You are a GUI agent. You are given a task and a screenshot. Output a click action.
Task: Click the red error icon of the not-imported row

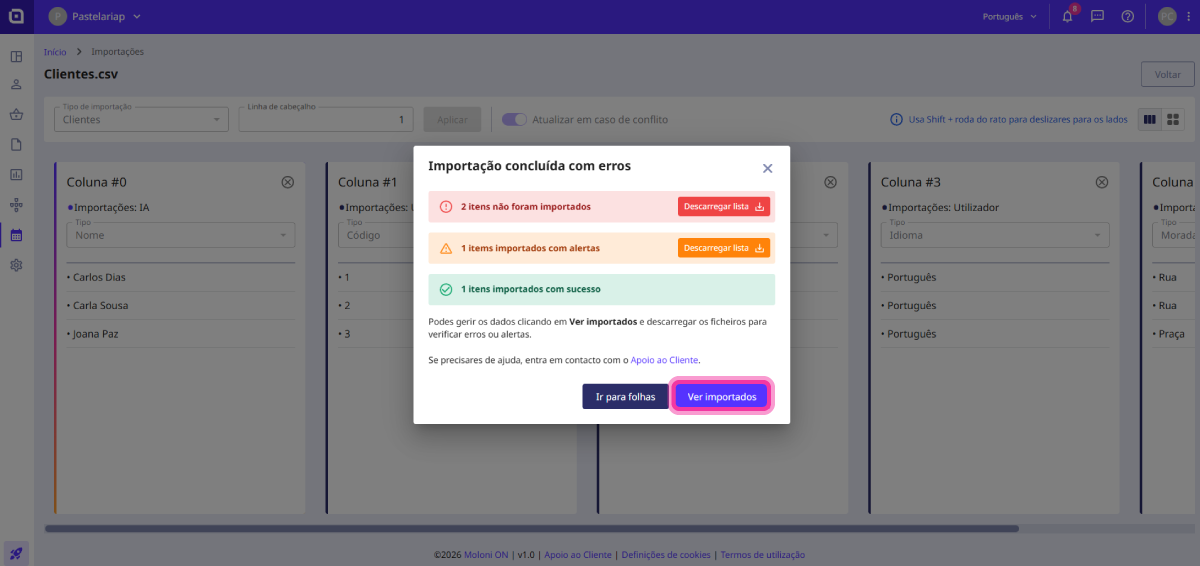pyautogui.click(x=446, y=206)
